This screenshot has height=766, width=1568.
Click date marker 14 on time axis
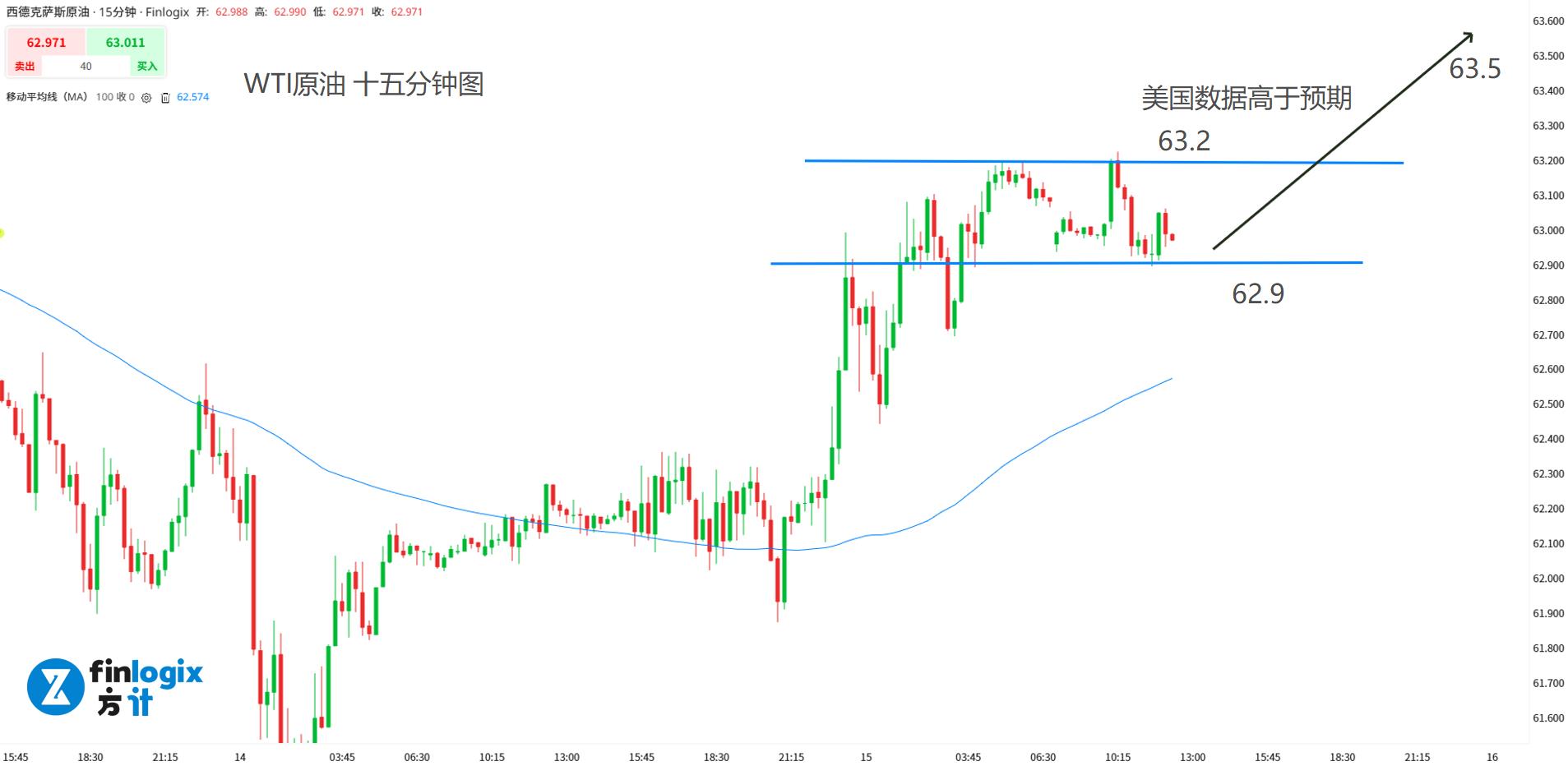pos(239,757)
